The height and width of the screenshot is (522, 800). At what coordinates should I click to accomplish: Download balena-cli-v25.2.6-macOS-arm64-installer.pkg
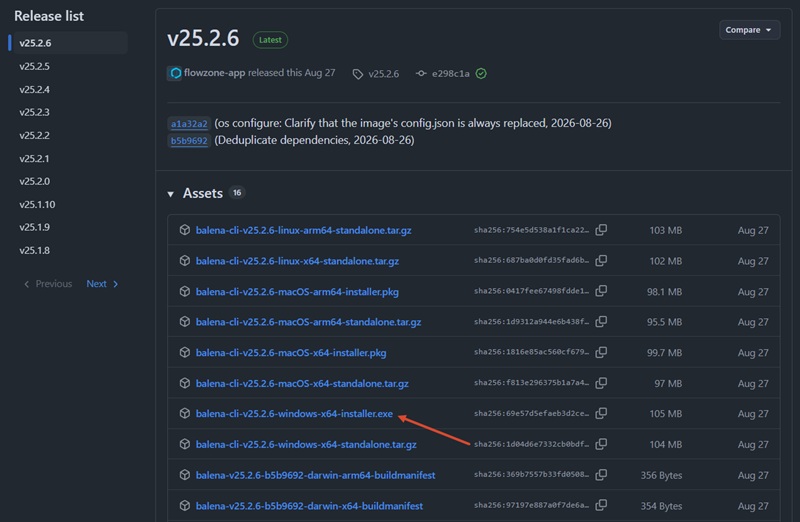click(297, 291)
